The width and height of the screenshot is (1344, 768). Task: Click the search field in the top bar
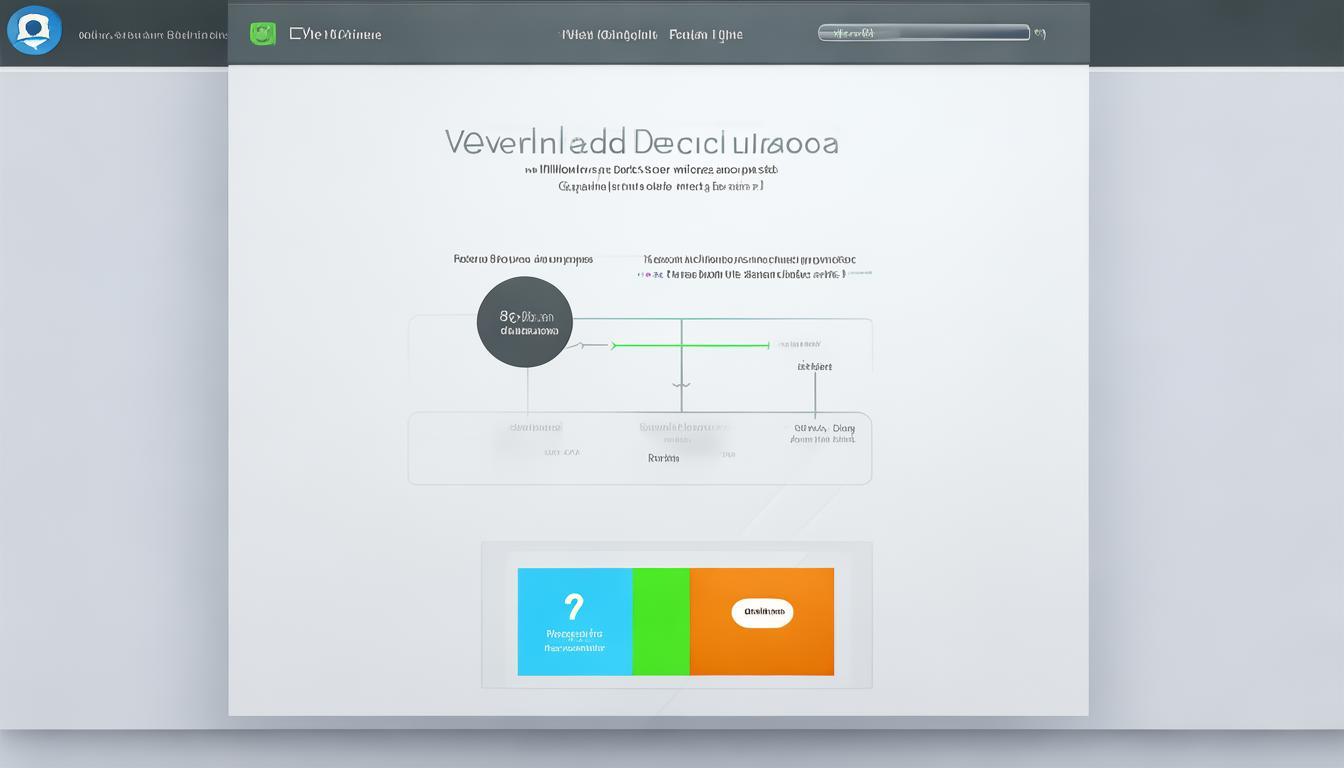click(x=923, y=33)
